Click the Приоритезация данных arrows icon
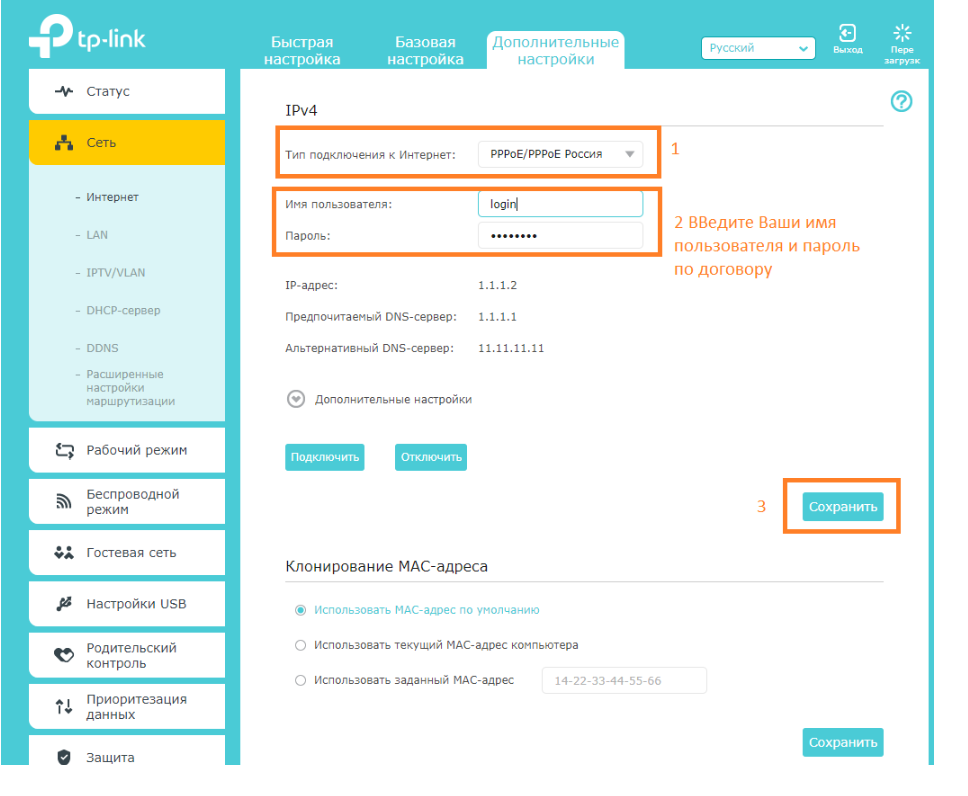The height and width of the screenshot is (796, 968). tap(64, 706)
